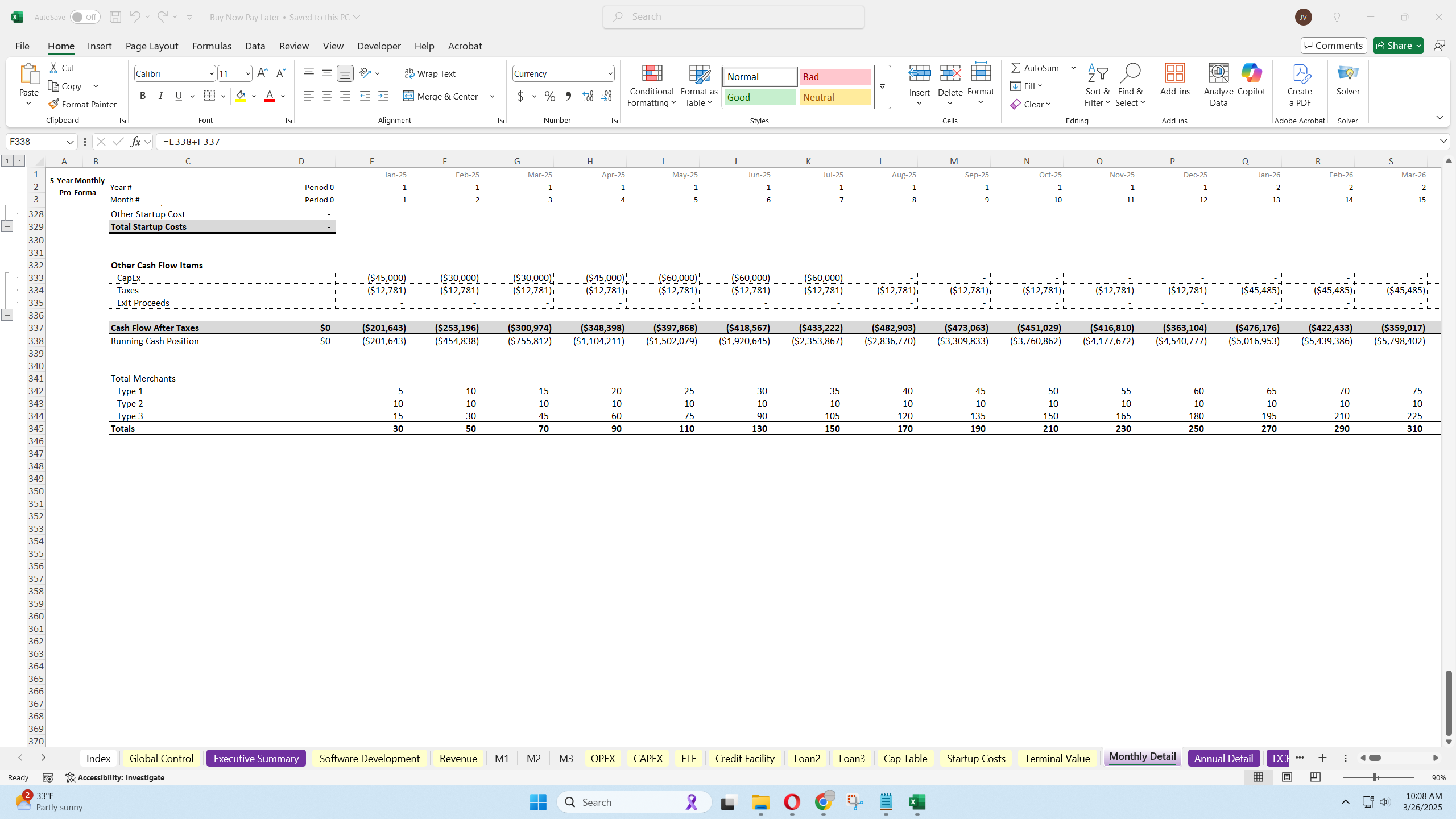Click the Share button
The height and width of the screenshot is (819, 1456).
coord(1397,45)
